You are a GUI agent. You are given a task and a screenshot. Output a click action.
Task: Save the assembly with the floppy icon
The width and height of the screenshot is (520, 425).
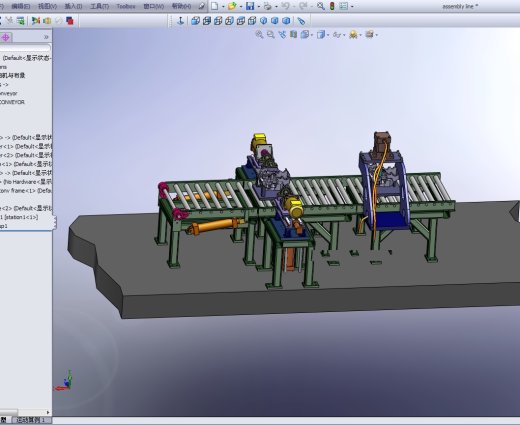click(x=250, y=6)
